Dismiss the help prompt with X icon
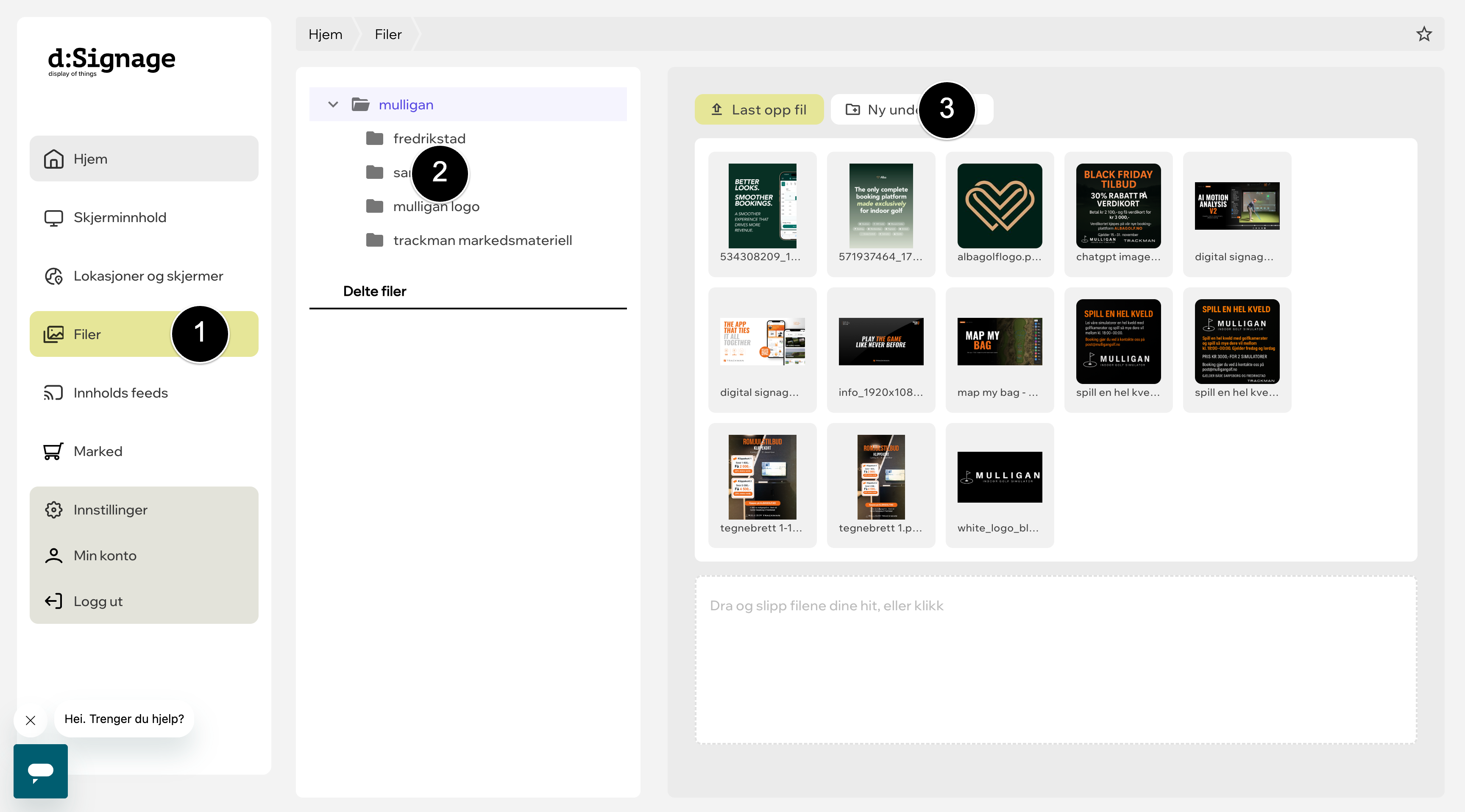Image resolution: width=1465 pixels, height=812 pixels. click(x=31, y=720)
